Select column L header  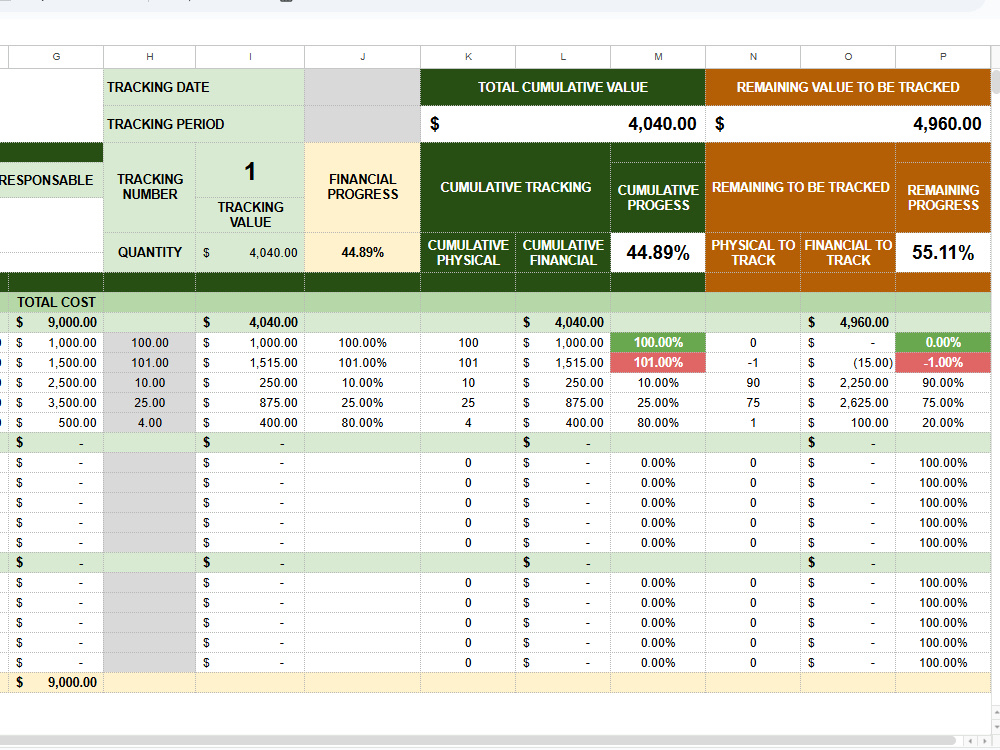tap(563, 57)
